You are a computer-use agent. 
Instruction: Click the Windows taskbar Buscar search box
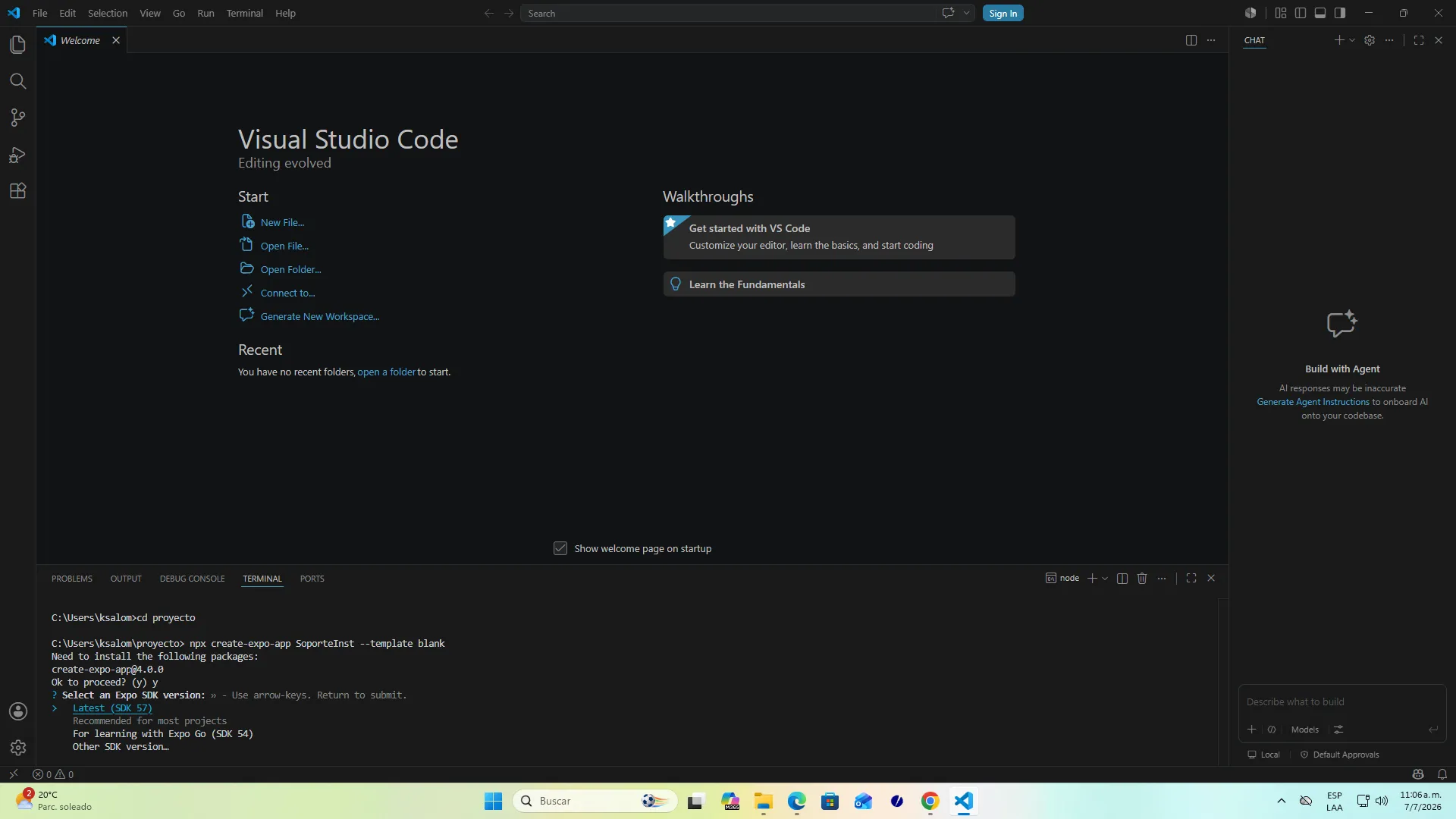point(595,801)
